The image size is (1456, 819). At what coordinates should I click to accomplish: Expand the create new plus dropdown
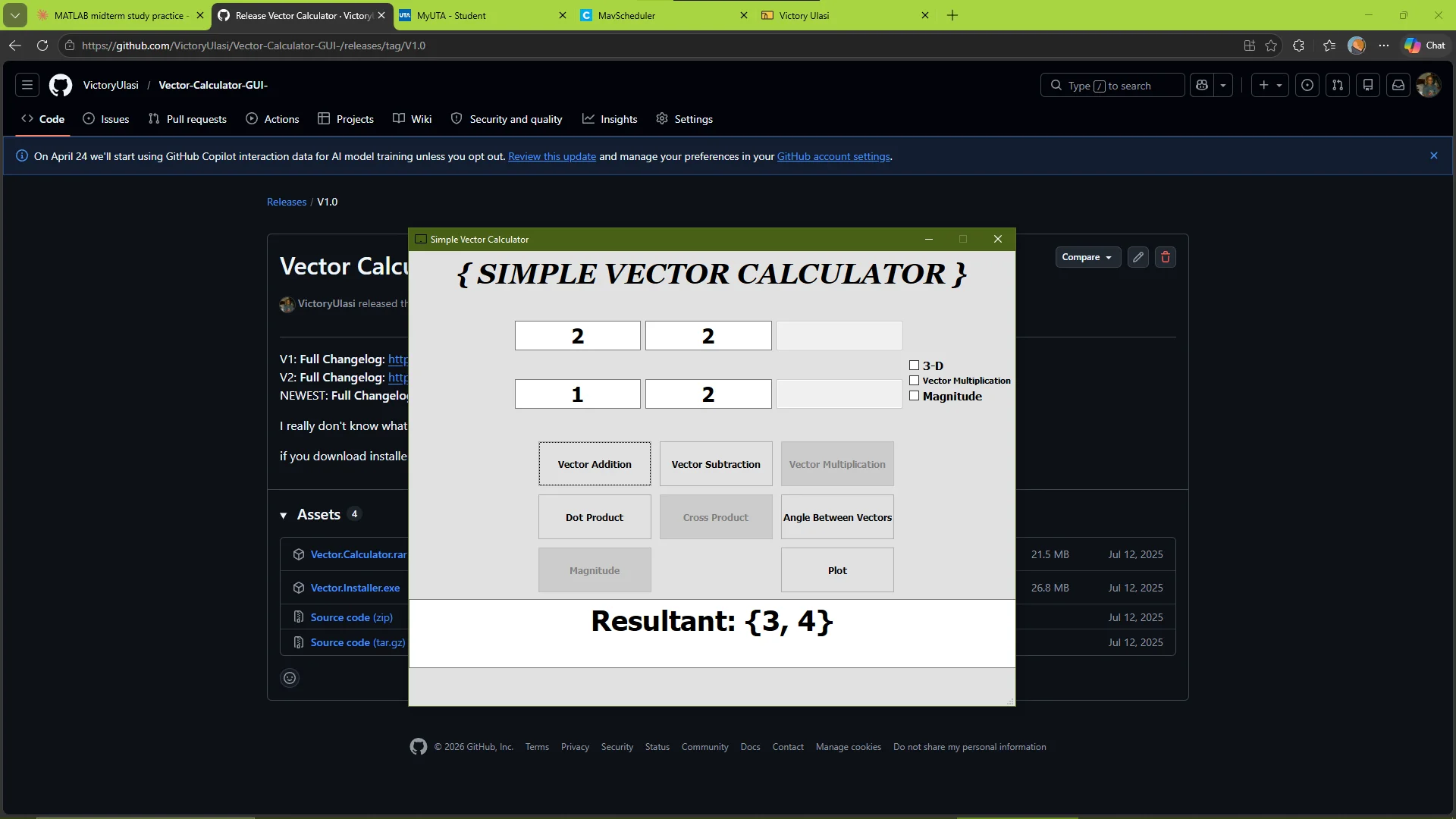click(1269, 86)
